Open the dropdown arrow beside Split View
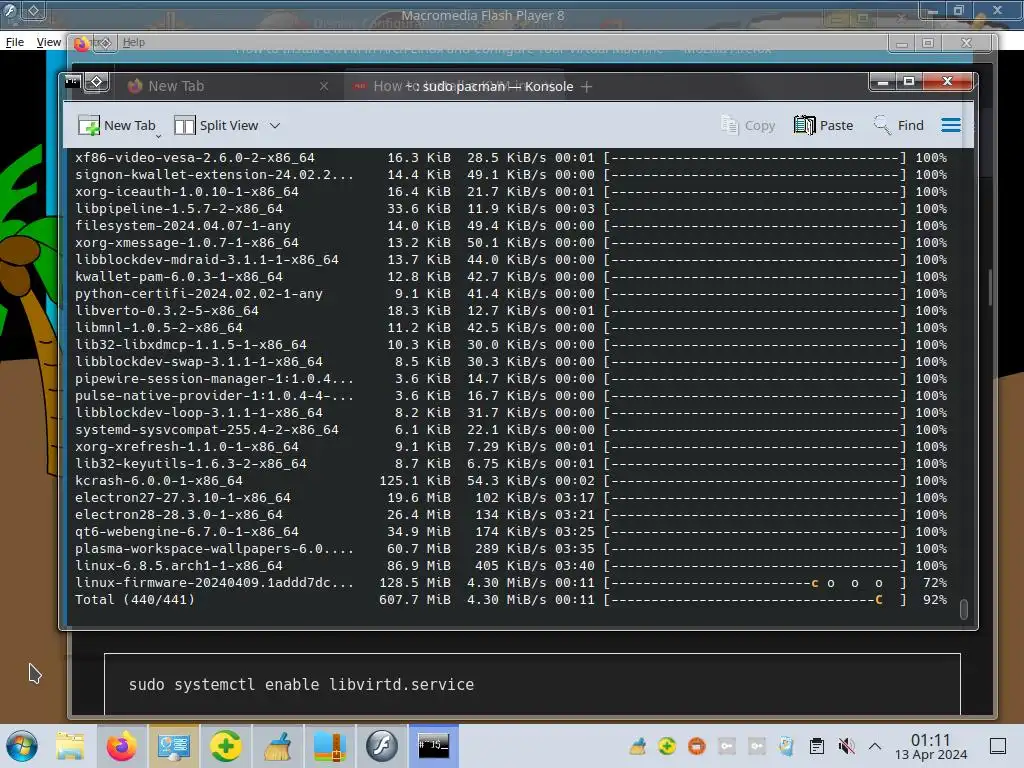 point(275,125)
